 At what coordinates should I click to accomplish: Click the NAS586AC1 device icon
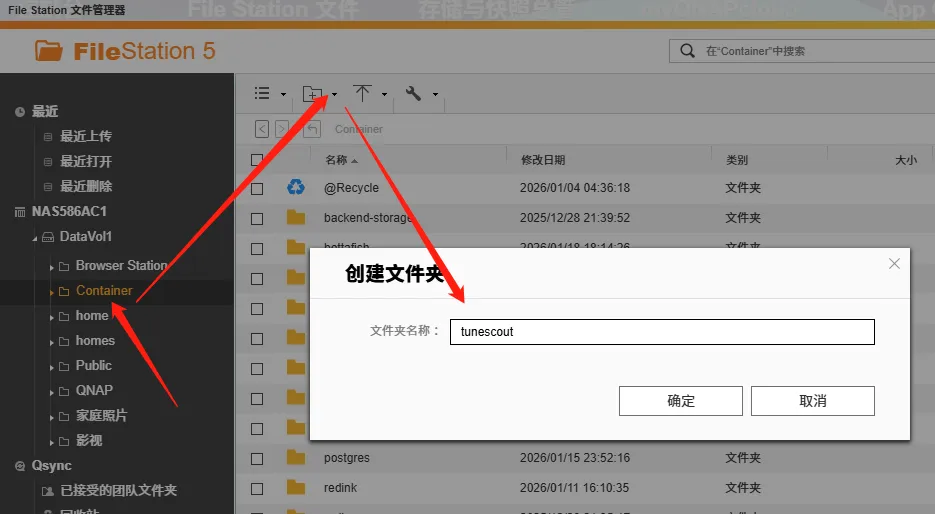pyautogui.click(x=20, y=212)
